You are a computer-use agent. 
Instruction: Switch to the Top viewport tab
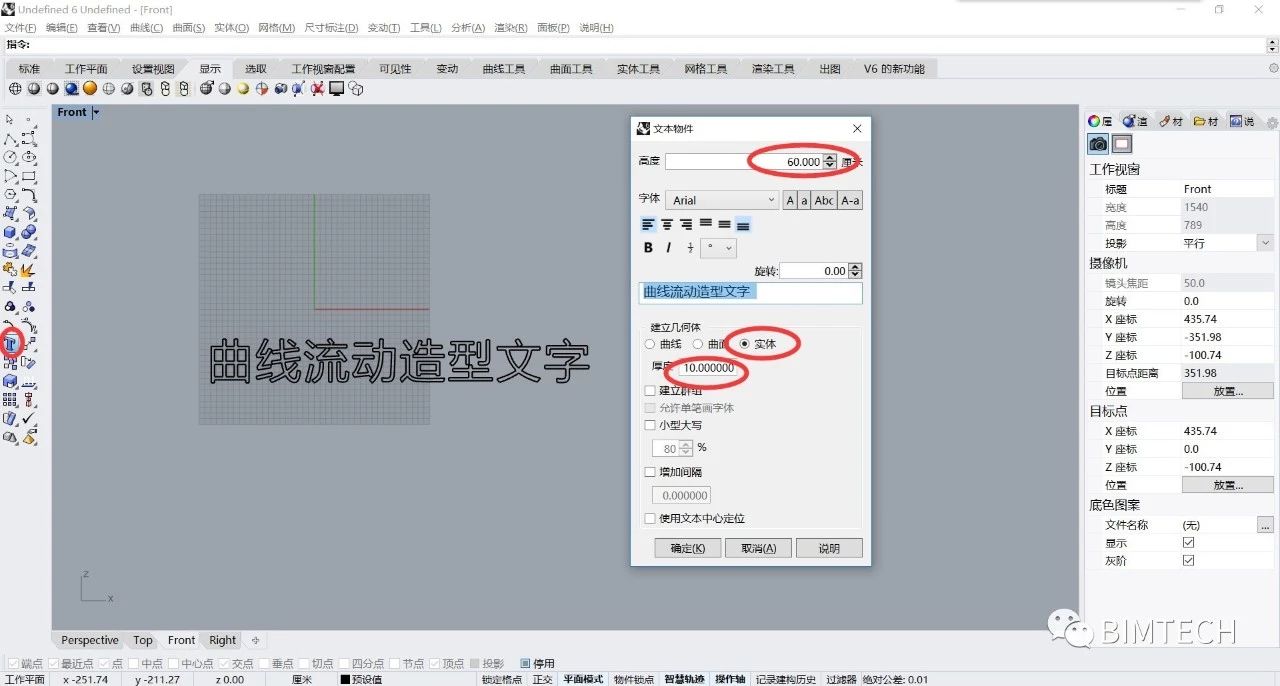point(143,640)
